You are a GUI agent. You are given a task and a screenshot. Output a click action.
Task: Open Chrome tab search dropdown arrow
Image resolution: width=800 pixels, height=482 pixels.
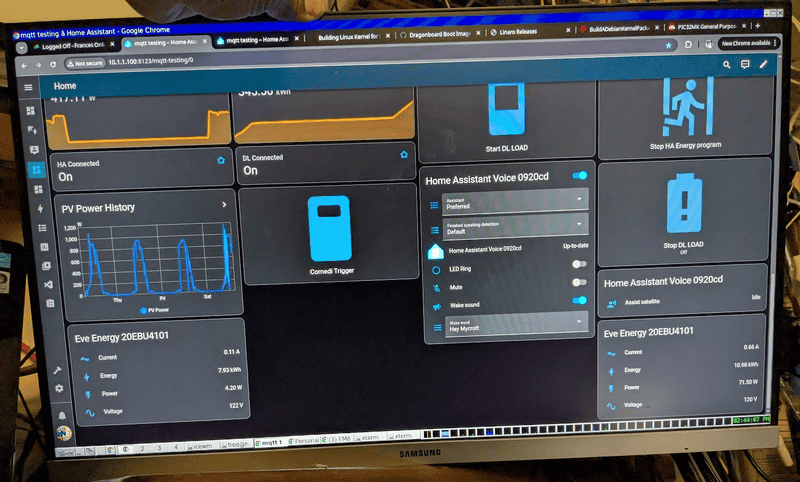[21, 47]
